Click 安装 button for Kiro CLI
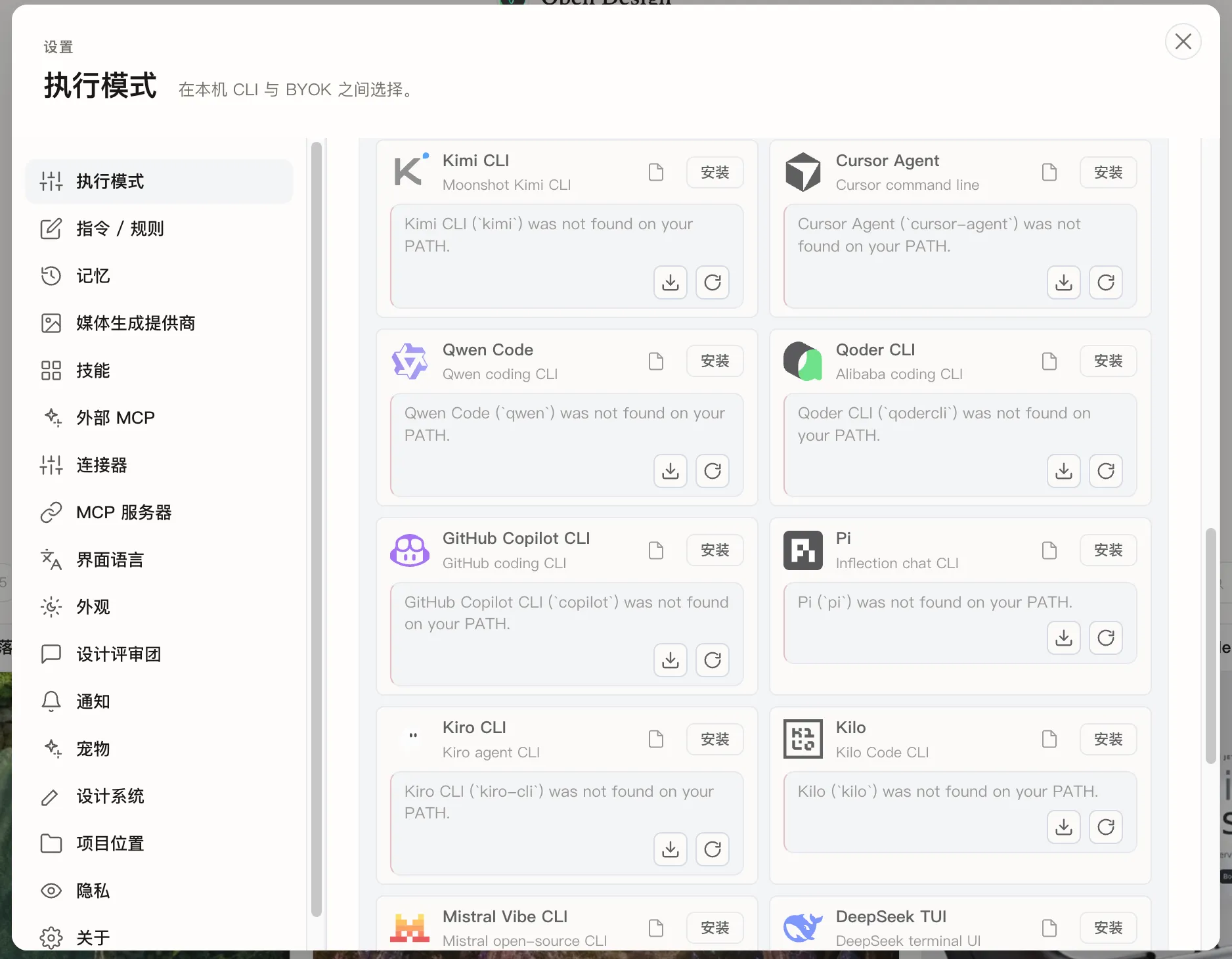The image size is (1232, 959). 715,739
